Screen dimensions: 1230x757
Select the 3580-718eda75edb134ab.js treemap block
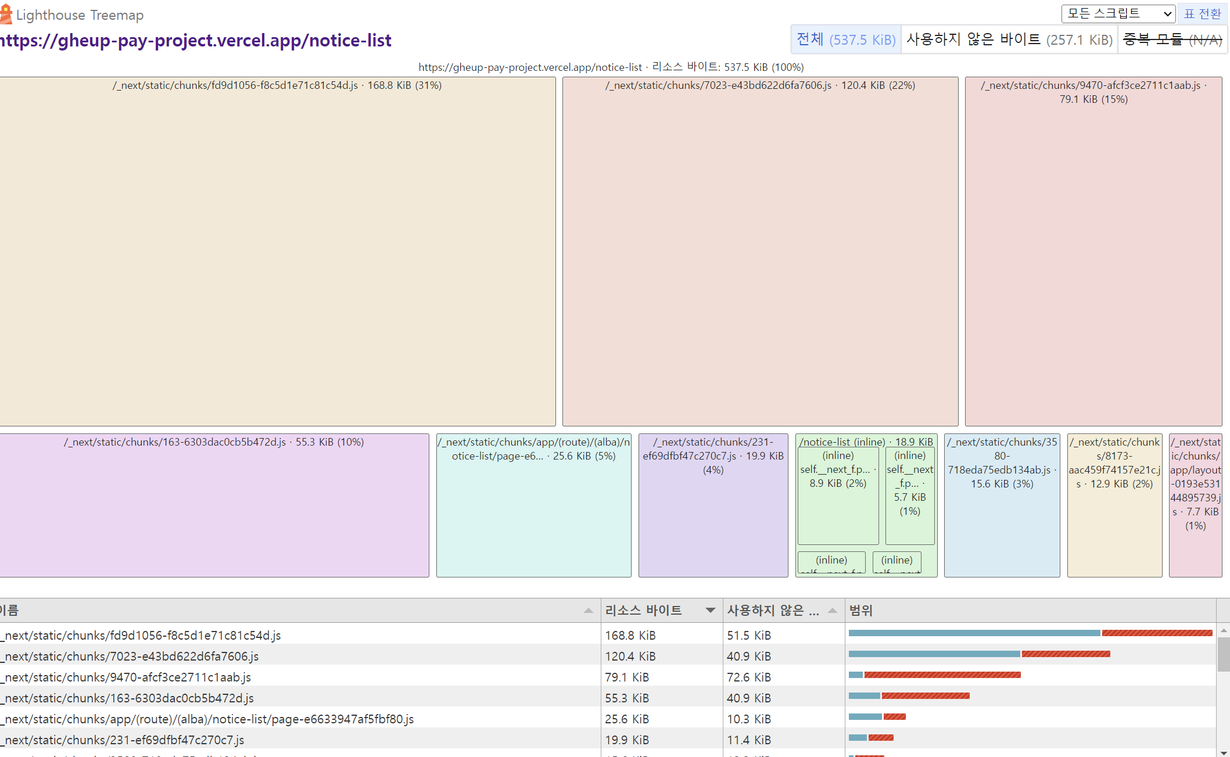tap(1002, 505)
